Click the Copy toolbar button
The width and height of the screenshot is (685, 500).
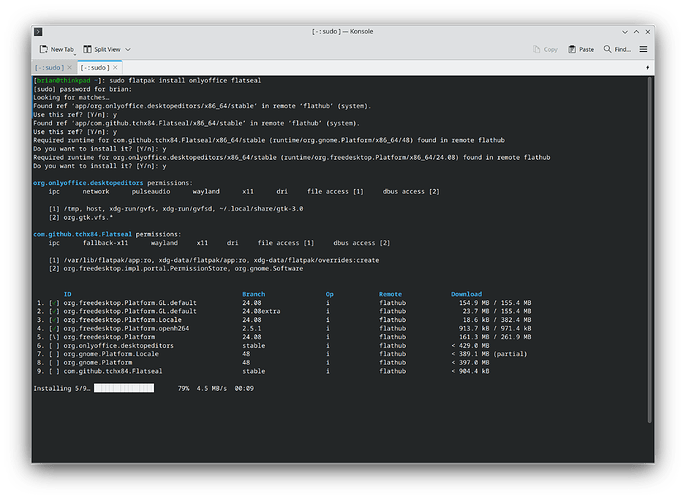pyautogui.click(x=545, y=49)
